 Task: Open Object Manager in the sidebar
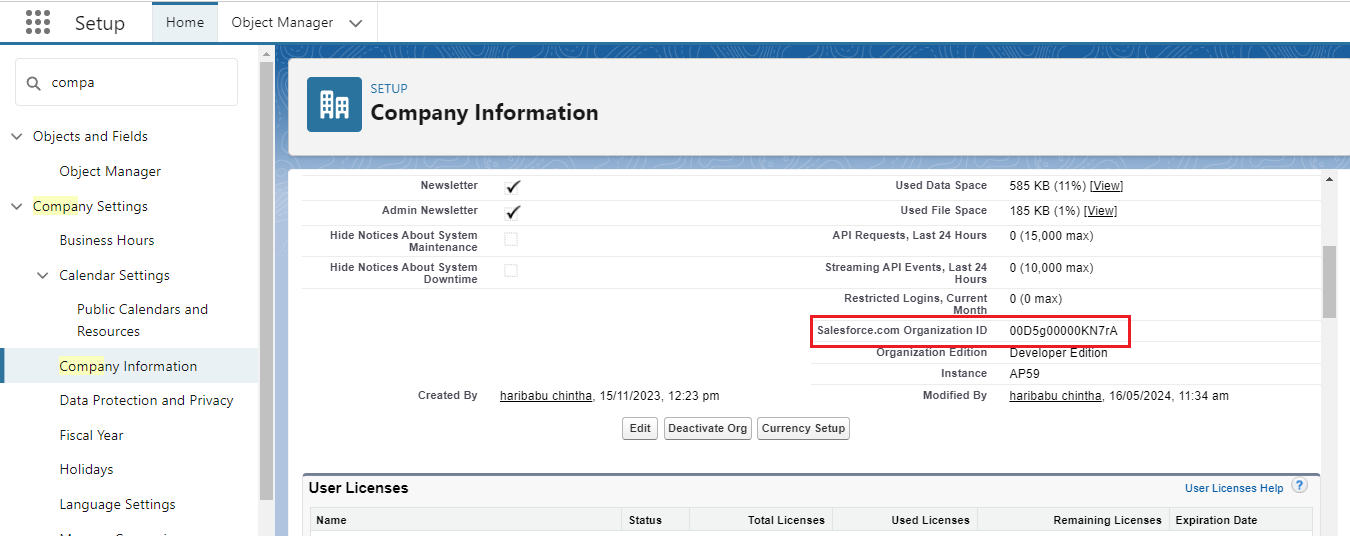[x=110, y=171]
